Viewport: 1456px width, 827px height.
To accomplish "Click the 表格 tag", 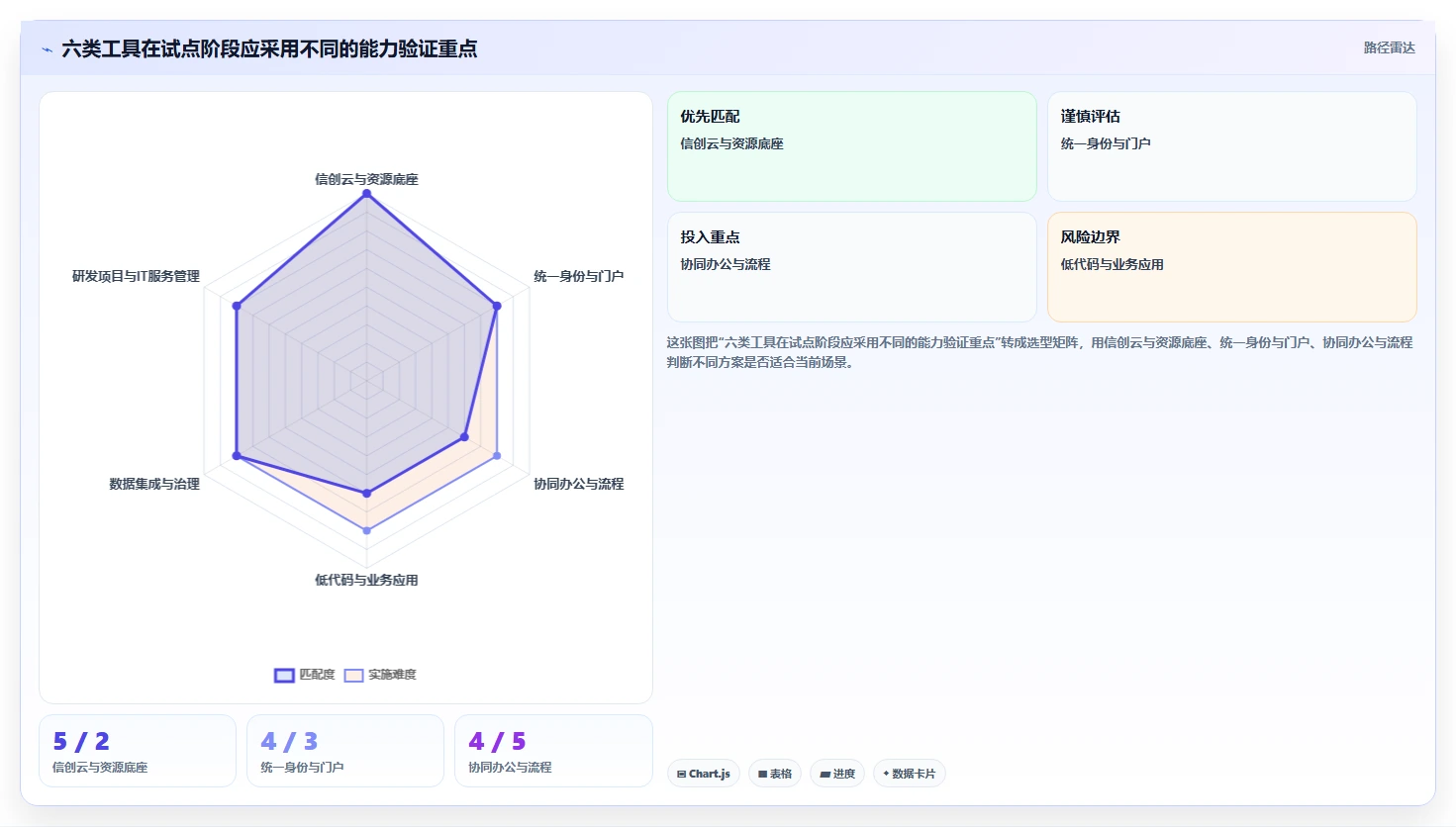I will pos(775,774).
